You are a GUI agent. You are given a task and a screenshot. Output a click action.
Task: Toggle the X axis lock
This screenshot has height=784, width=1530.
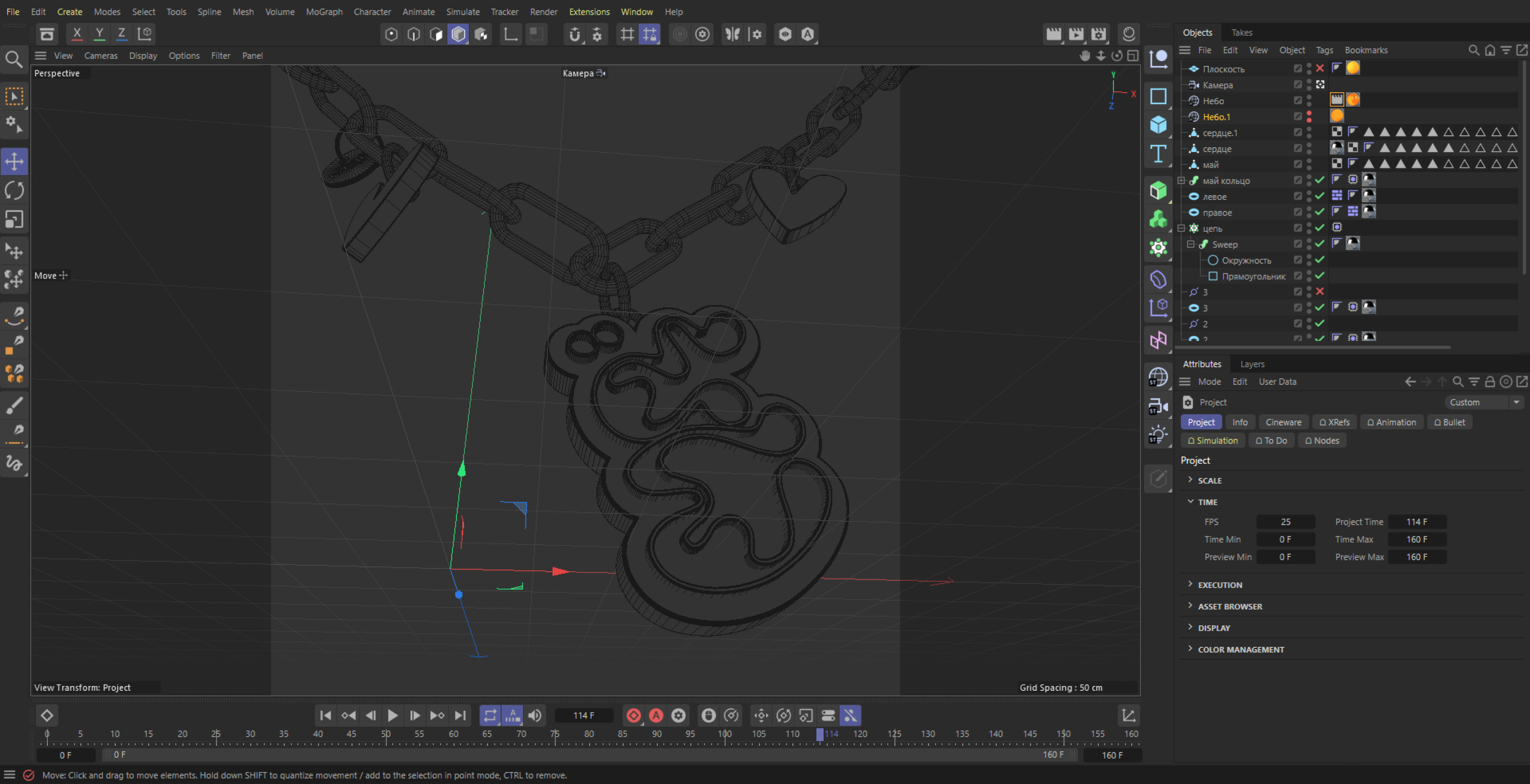pos(77,34)
